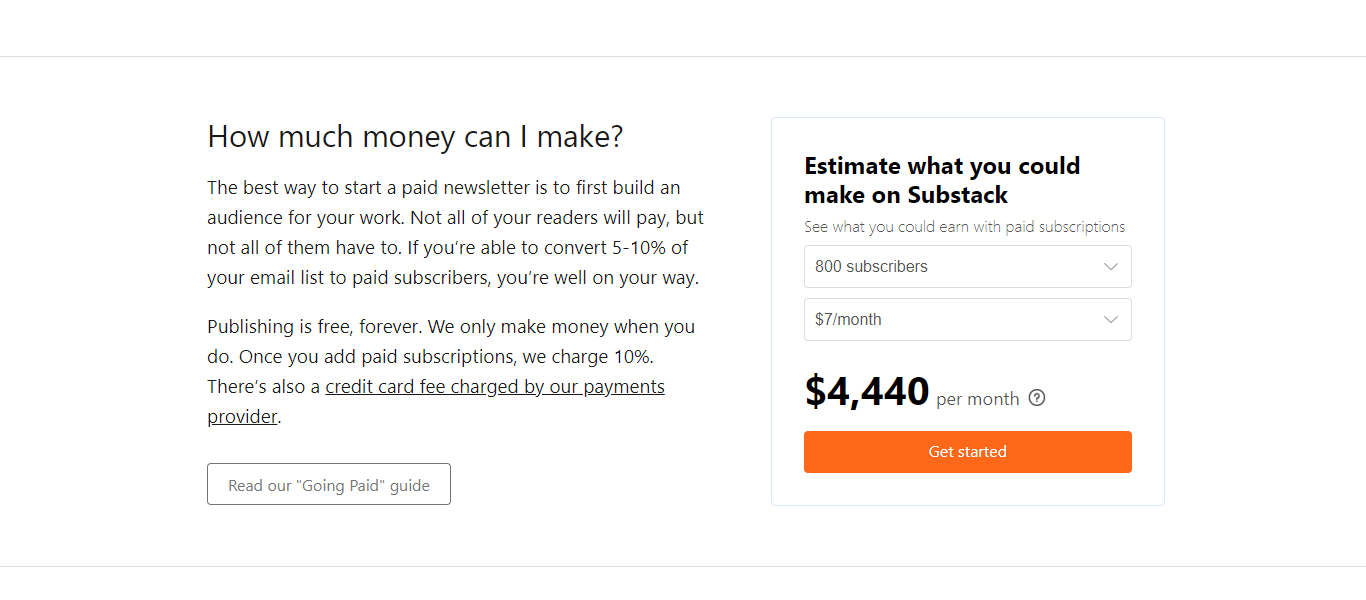Click the orange Get started button
Viewport: 1366px width, 600px height.
[968, 452]
